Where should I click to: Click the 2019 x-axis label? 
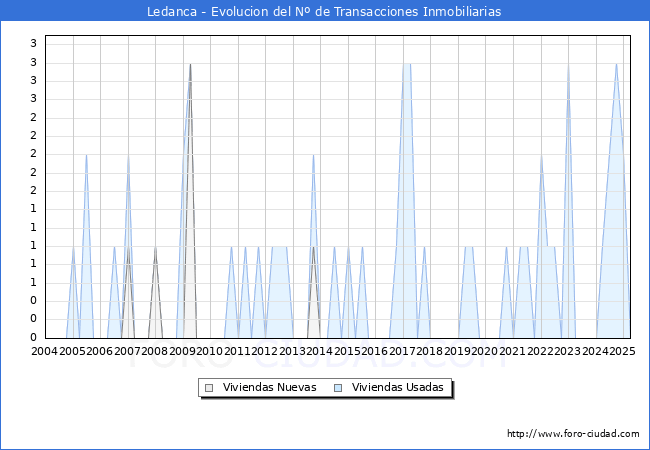(x=457, y=351)
